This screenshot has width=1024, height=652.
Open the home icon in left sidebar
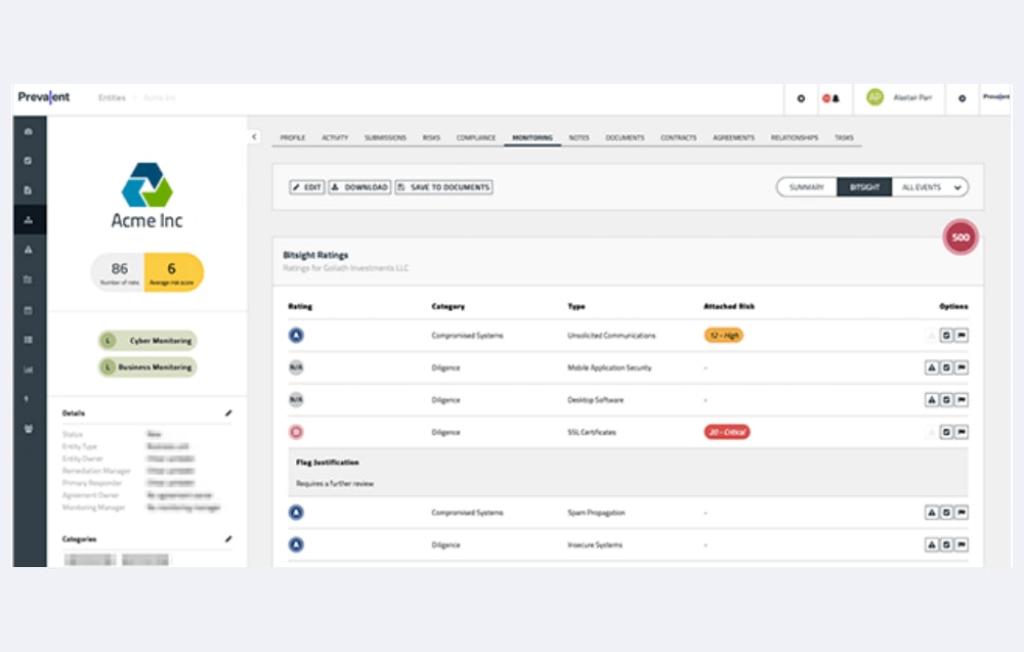(28, 131)
